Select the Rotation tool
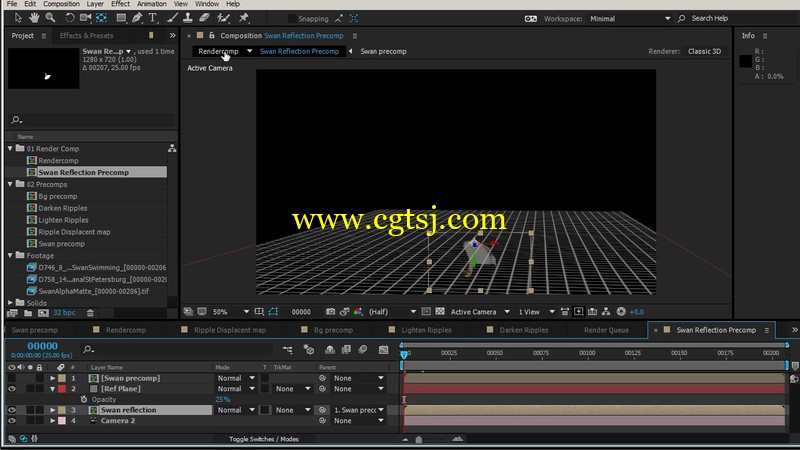This screenshot has width=800, height=450. (69, 18)
